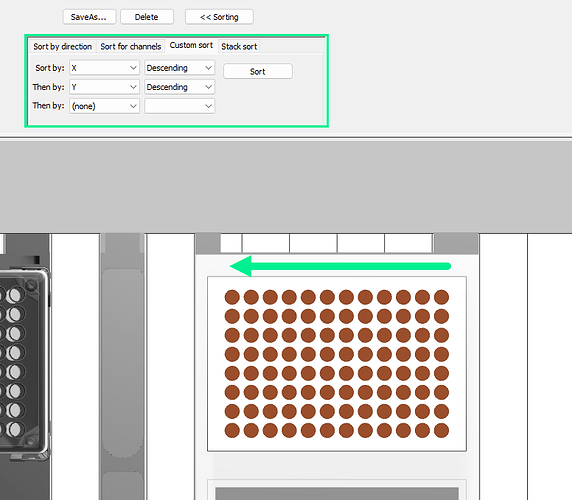572x500 pixels.
Task: Click the narrow gray carrier strip
Action: [x=123, y=366]
